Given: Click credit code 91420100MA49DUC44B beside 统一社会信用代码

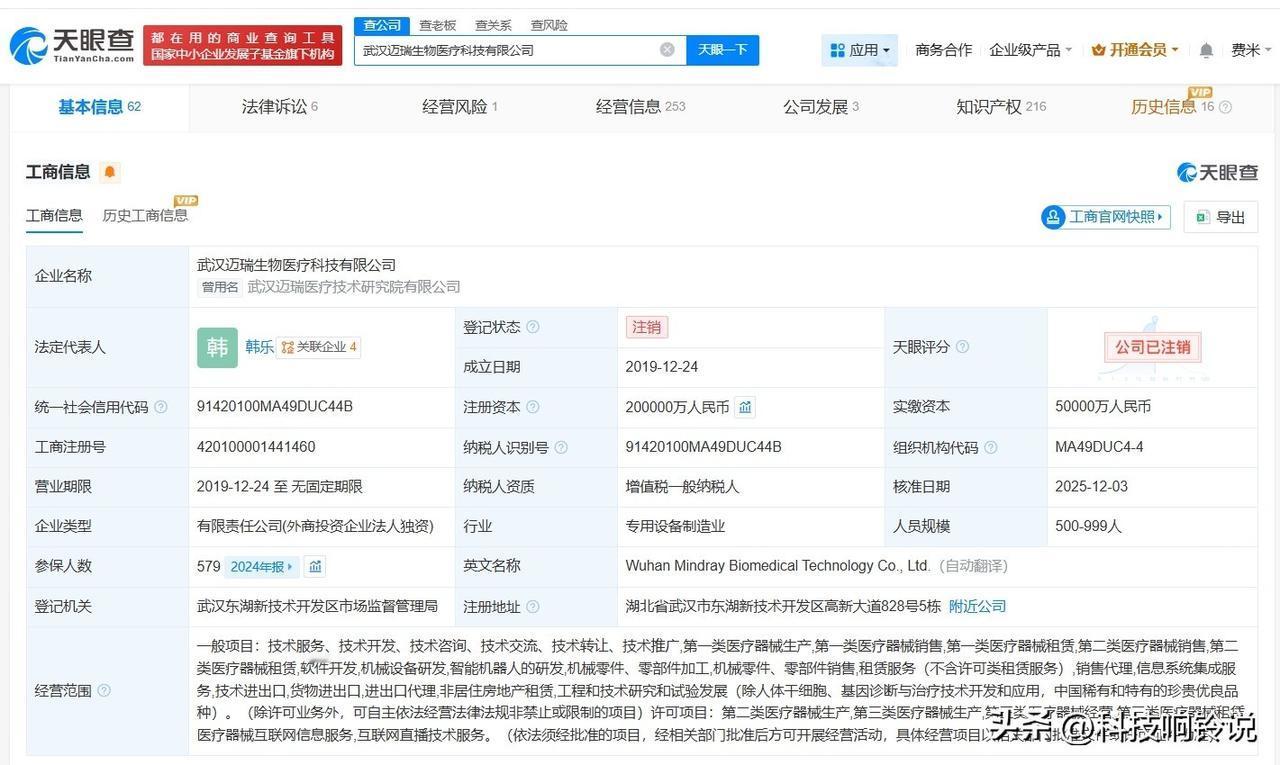Looking at the screenshot, I should tap(275, 407).
